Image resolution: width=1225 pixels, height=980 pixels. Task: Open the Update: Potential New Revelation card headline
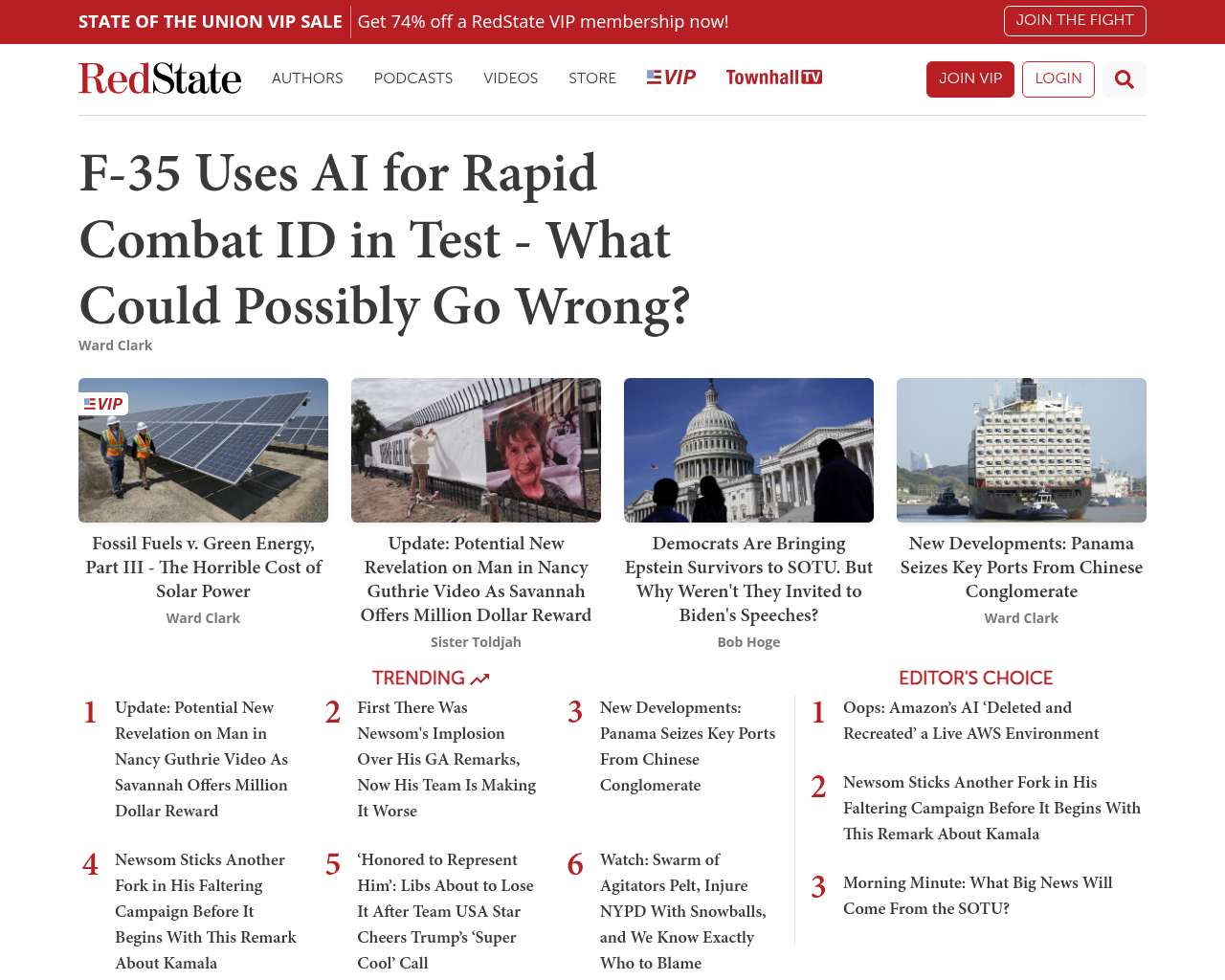(476, 579)
